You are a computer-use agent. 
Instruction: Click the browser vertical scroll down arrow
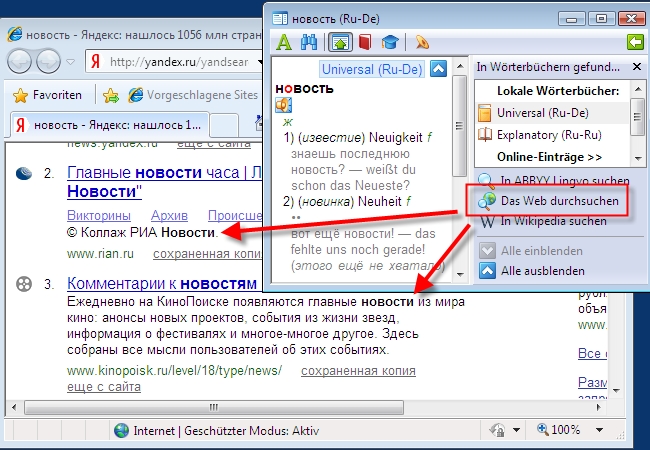[x=616, y=390]
